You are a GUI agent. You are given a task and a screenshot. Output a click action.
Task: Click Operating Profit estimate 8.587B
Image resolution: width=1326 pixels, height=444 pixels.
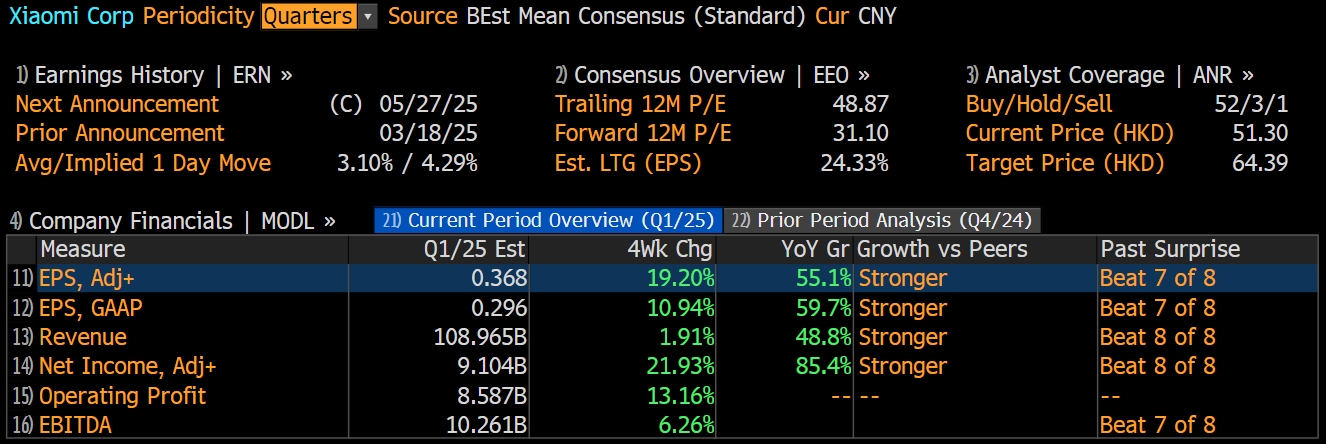click(x=492, y=396)
